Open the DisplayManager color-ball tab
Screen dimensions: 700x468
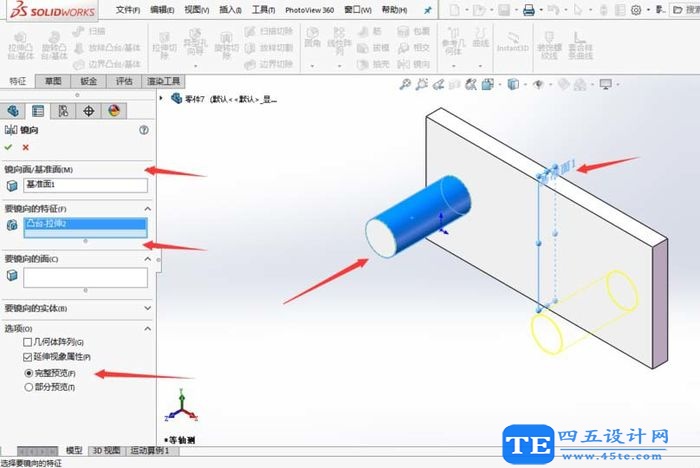pyautogui.click(x=114, y=111)
